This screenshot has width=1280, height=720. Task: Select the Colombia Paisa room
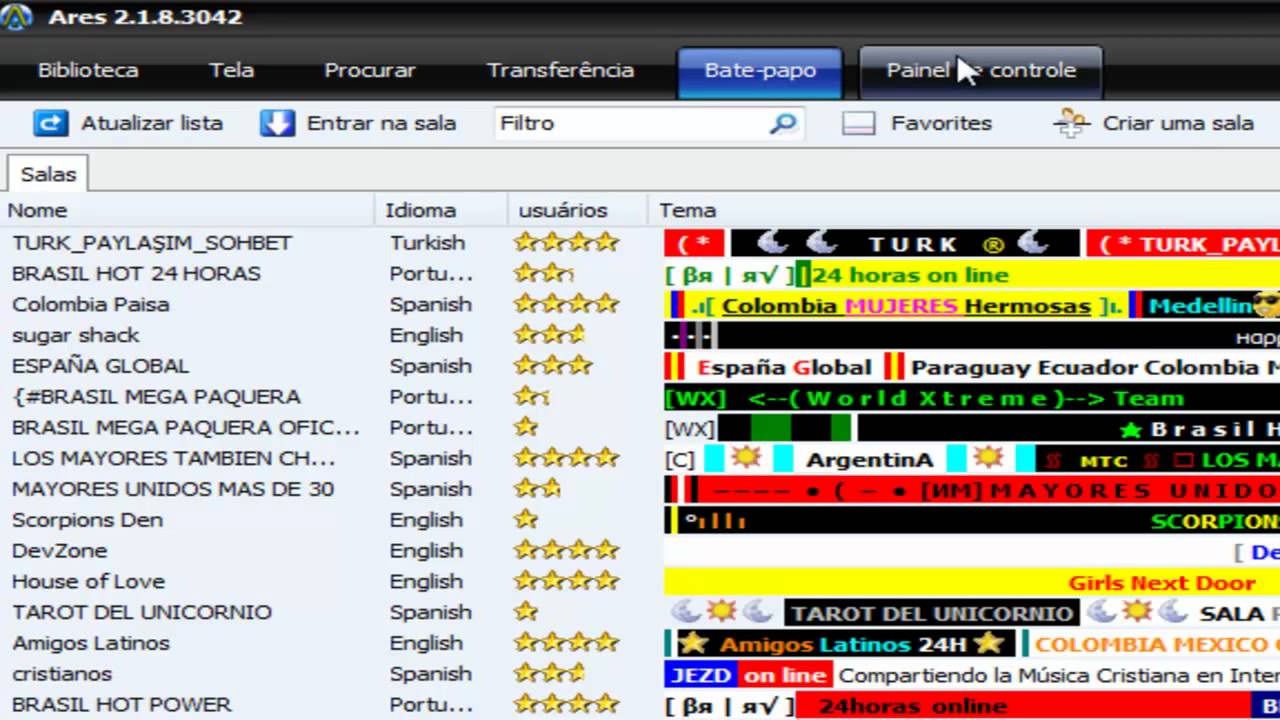pyautogui.click(x=90, y=305)
